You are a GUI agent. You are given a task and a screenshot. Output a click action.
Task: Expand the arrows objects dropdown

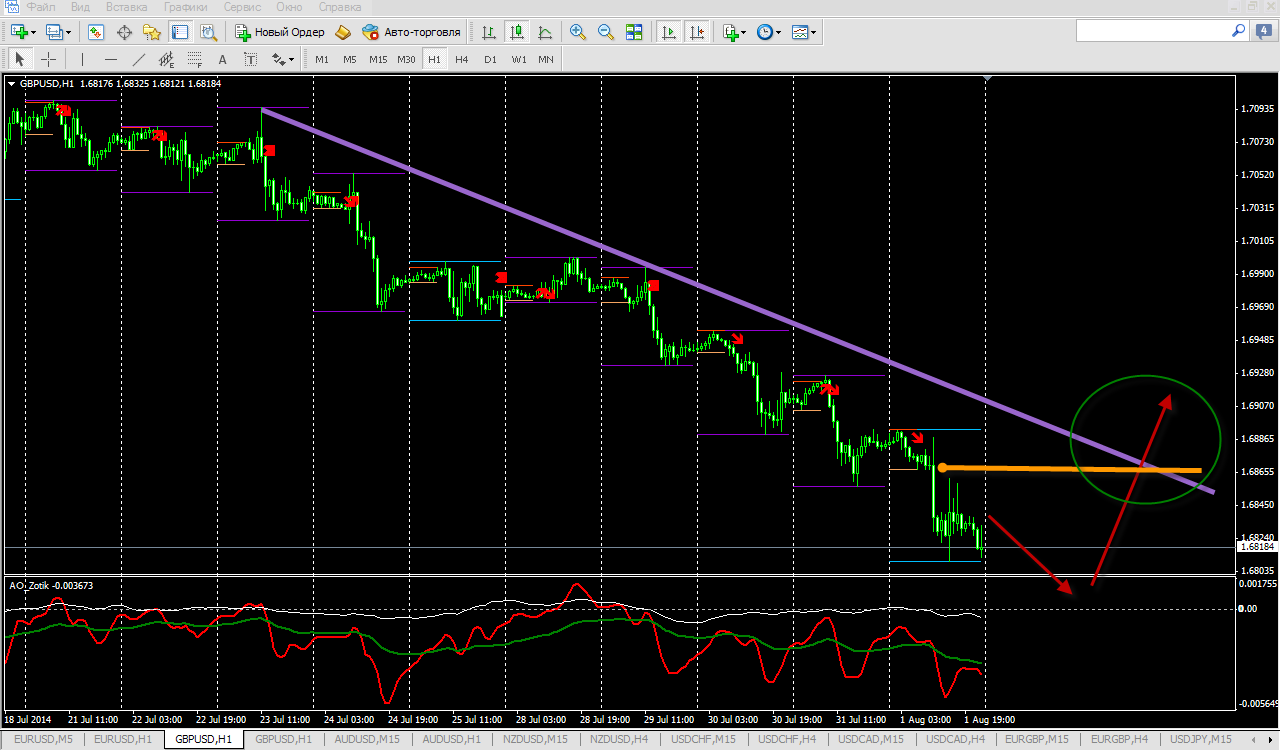pos(291,59)
